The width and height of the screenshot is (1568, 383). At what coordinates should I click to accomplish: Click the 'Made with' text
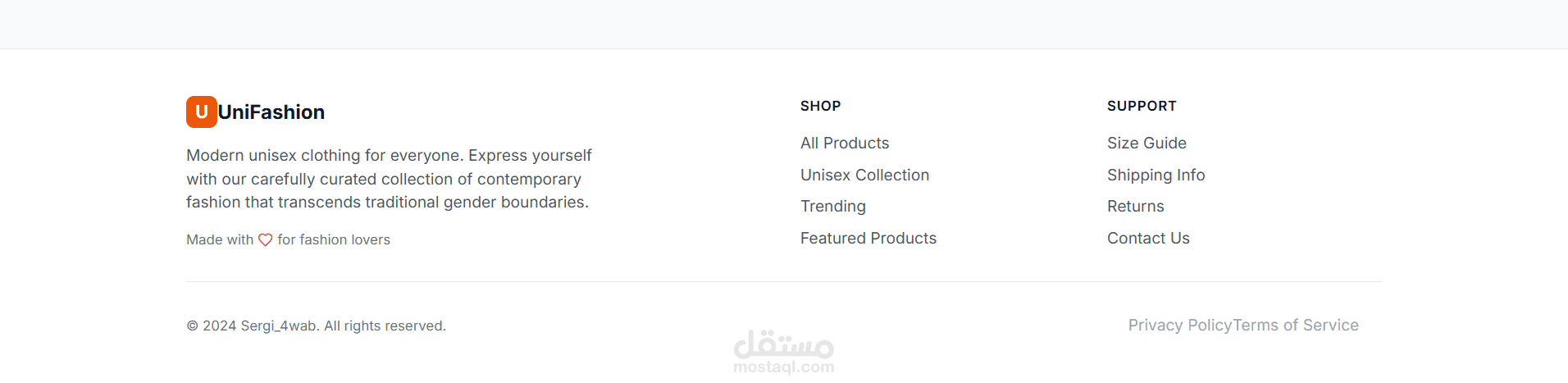point(219,240)
